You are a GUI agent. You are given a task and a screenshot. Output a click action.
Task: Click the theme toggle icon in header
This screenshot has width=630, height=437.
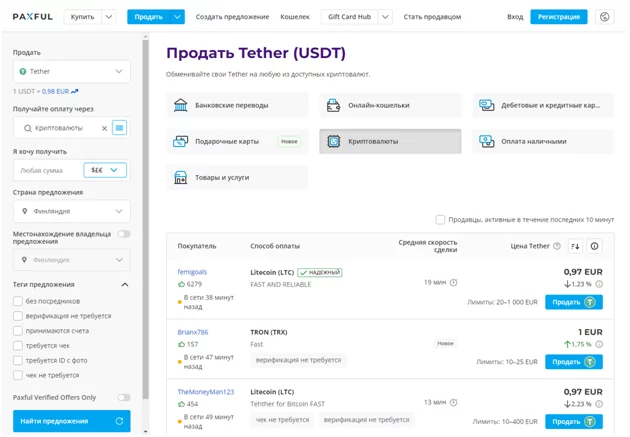click(604, 17)
